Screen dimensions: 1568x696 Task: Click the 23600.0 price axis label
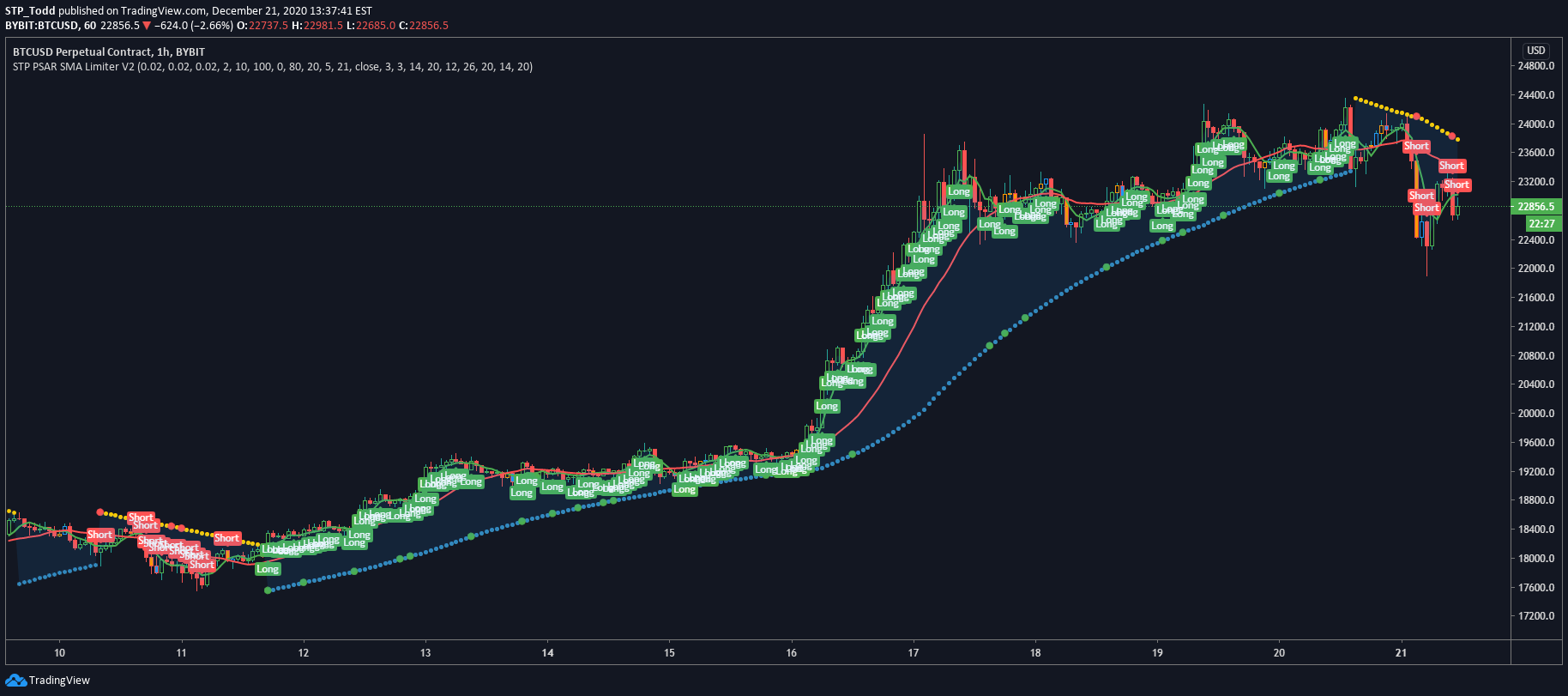pos(1536,153)
